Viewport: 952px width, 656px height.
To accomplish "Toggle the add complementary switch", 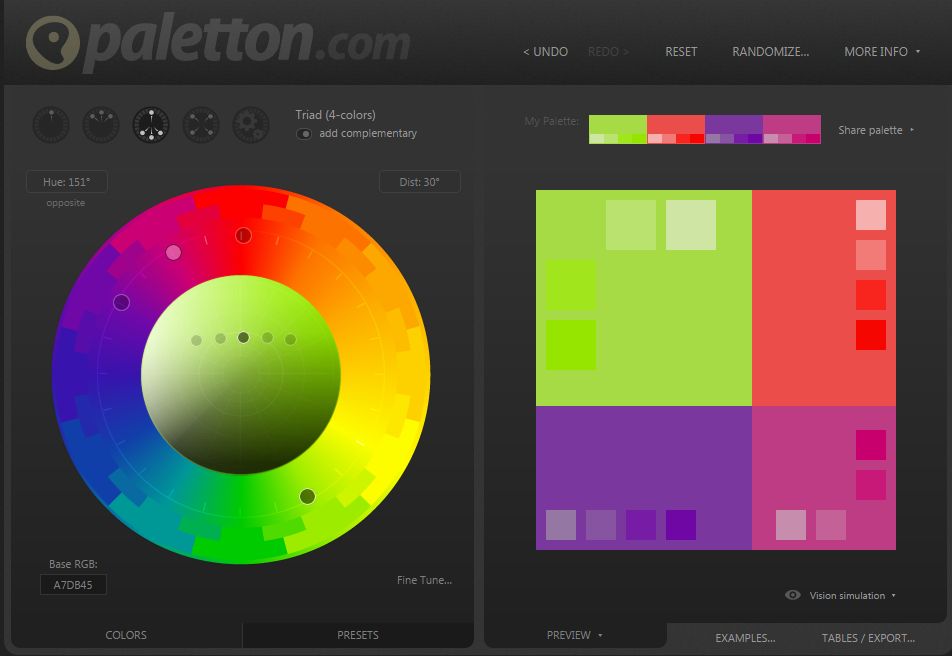I will [x=304, y=134].
